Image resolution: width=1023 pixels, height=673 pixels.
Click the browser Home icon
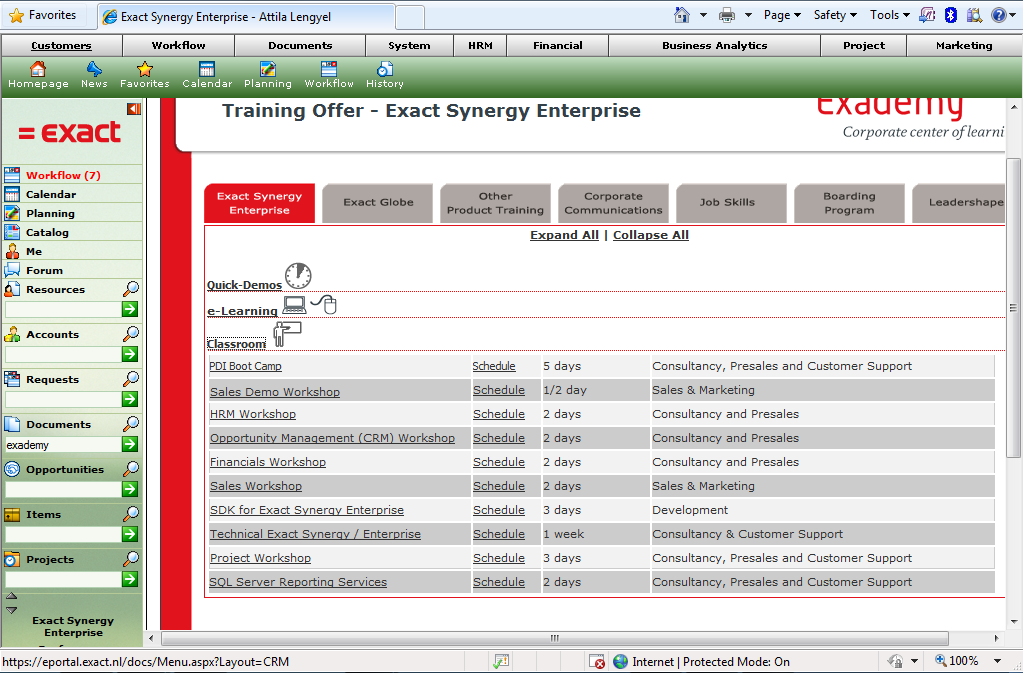[x=682, y=15]
